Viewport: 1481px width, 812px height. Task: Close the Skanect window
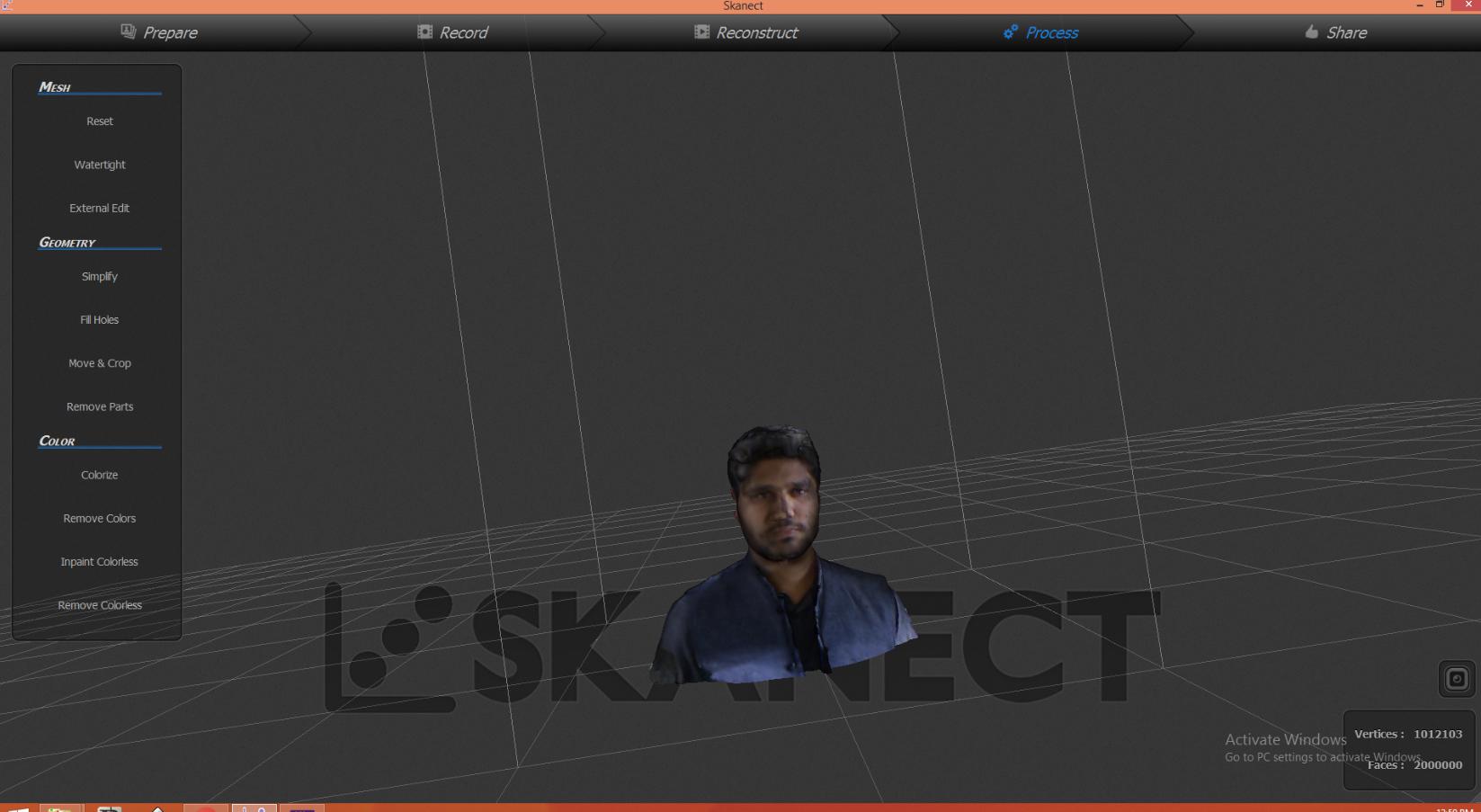(x=1468, y=5)
